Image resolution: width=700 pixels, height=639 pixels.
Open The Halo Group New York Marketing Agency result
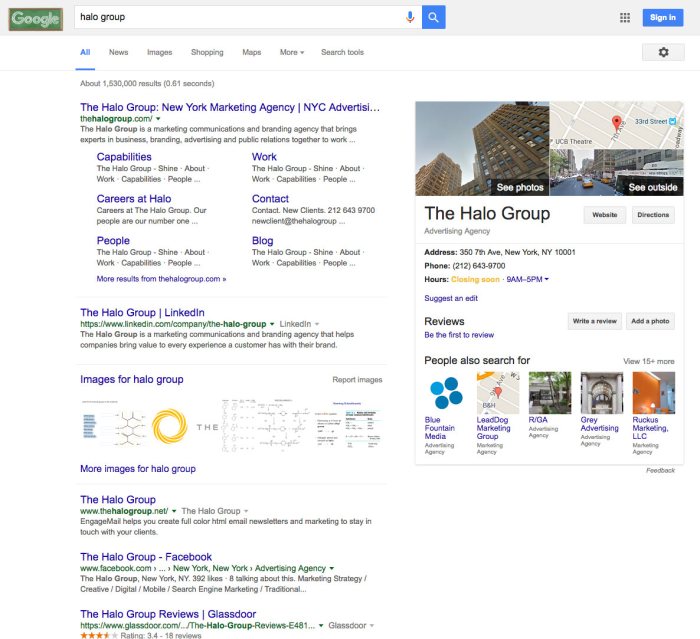(x=230, y=108)
